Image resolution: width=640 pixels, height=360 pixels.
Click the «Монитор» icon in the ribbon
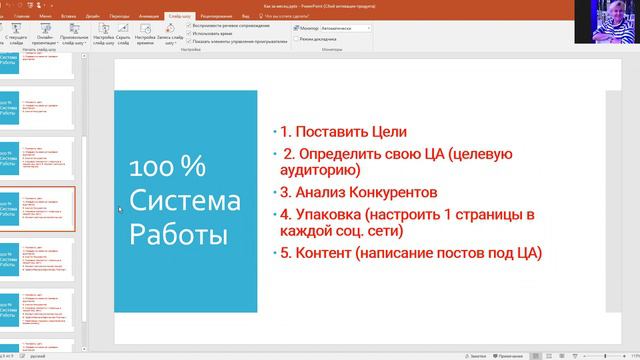[296, 28]
